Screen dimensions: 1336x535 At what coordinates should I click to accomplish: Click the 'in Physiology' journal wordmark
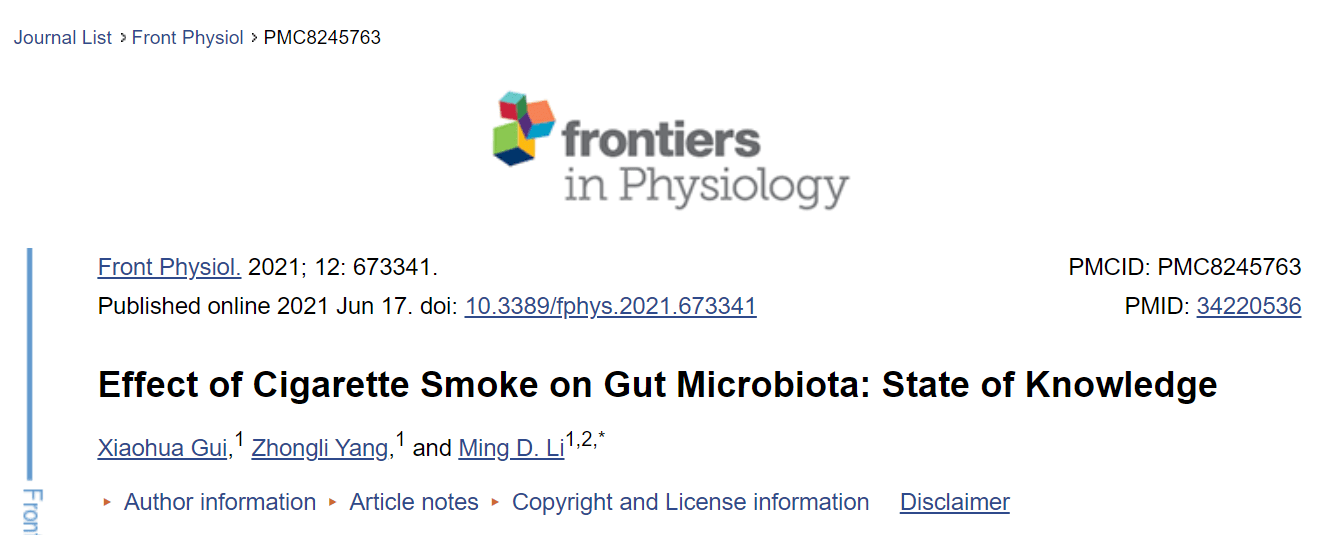706,188
